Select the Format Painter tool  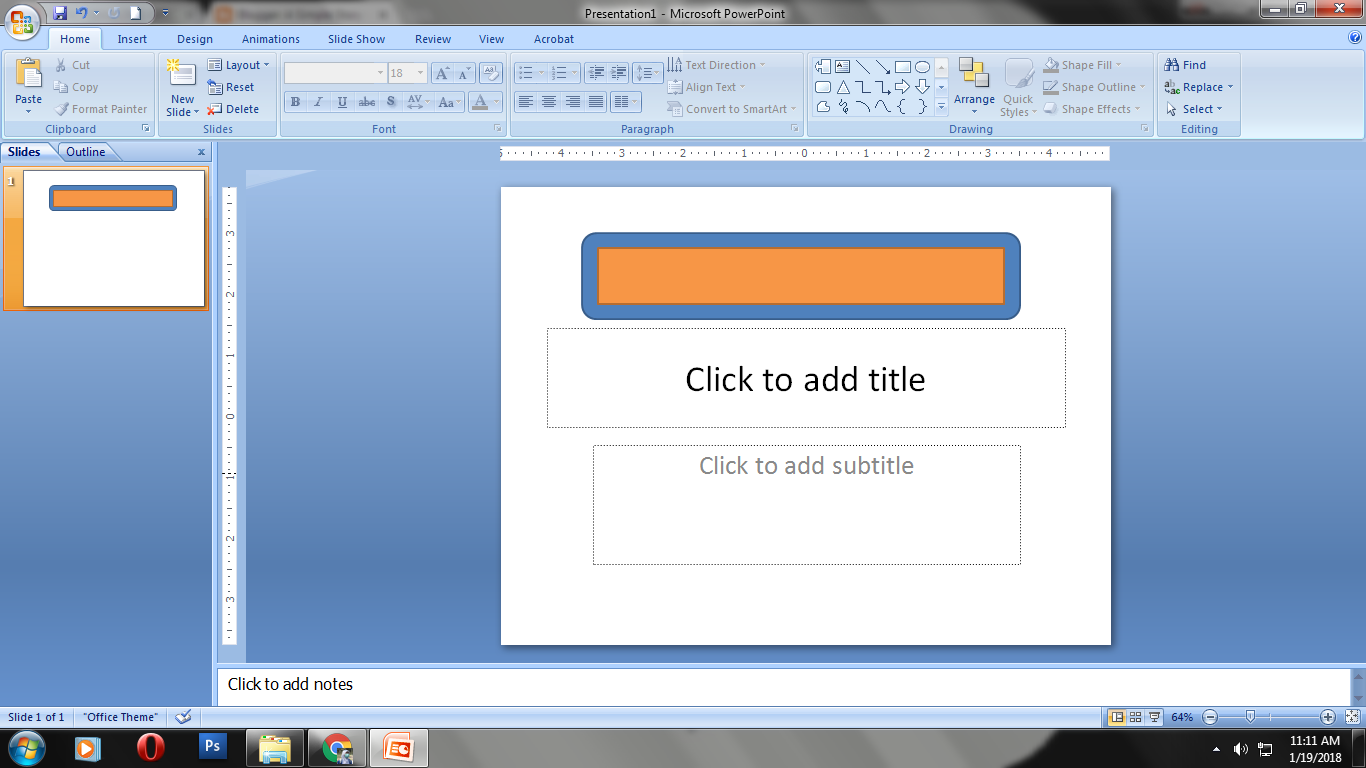coord(102,109)
